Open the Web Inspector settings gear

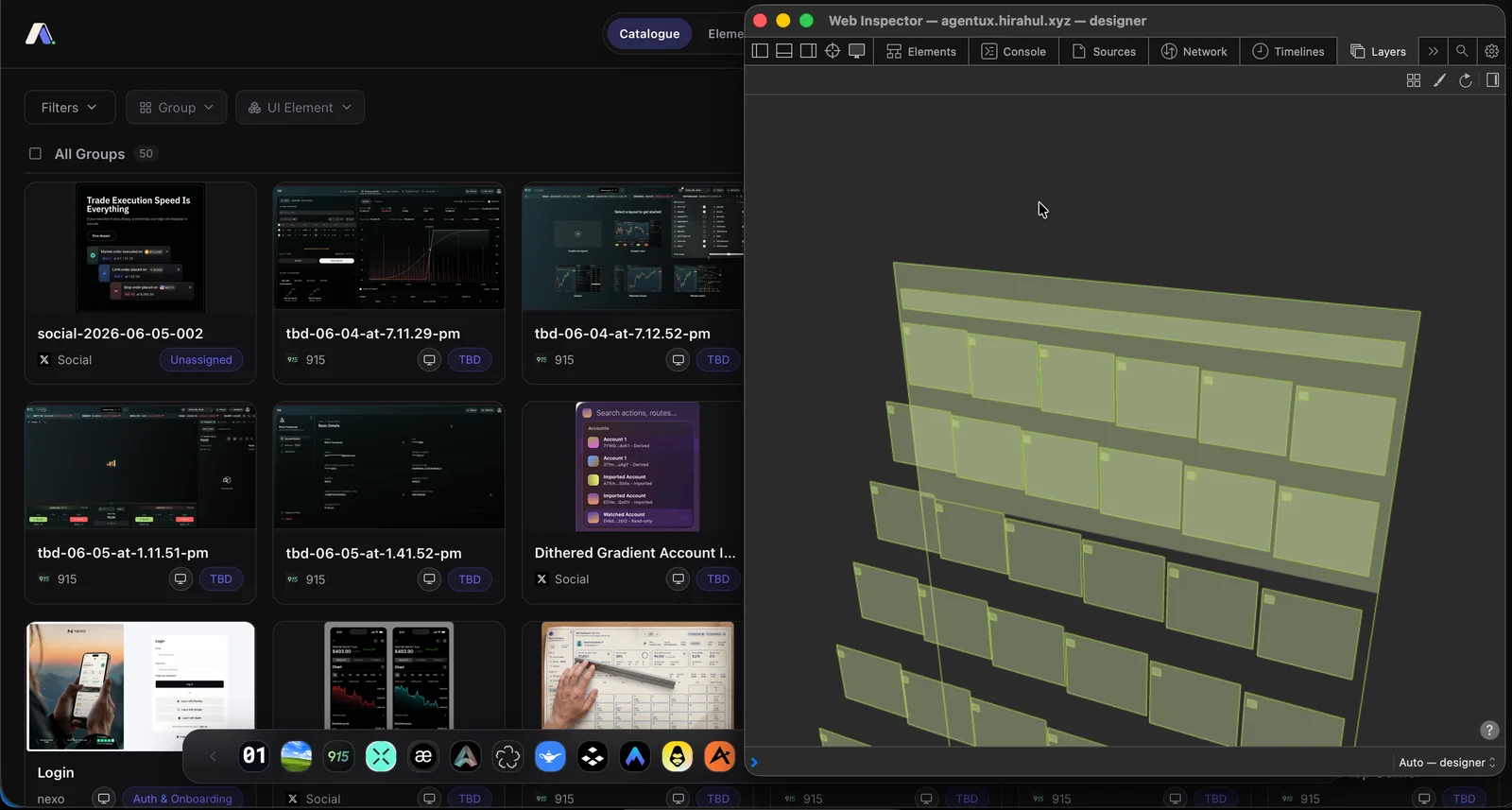click(x=1491, y=51)
